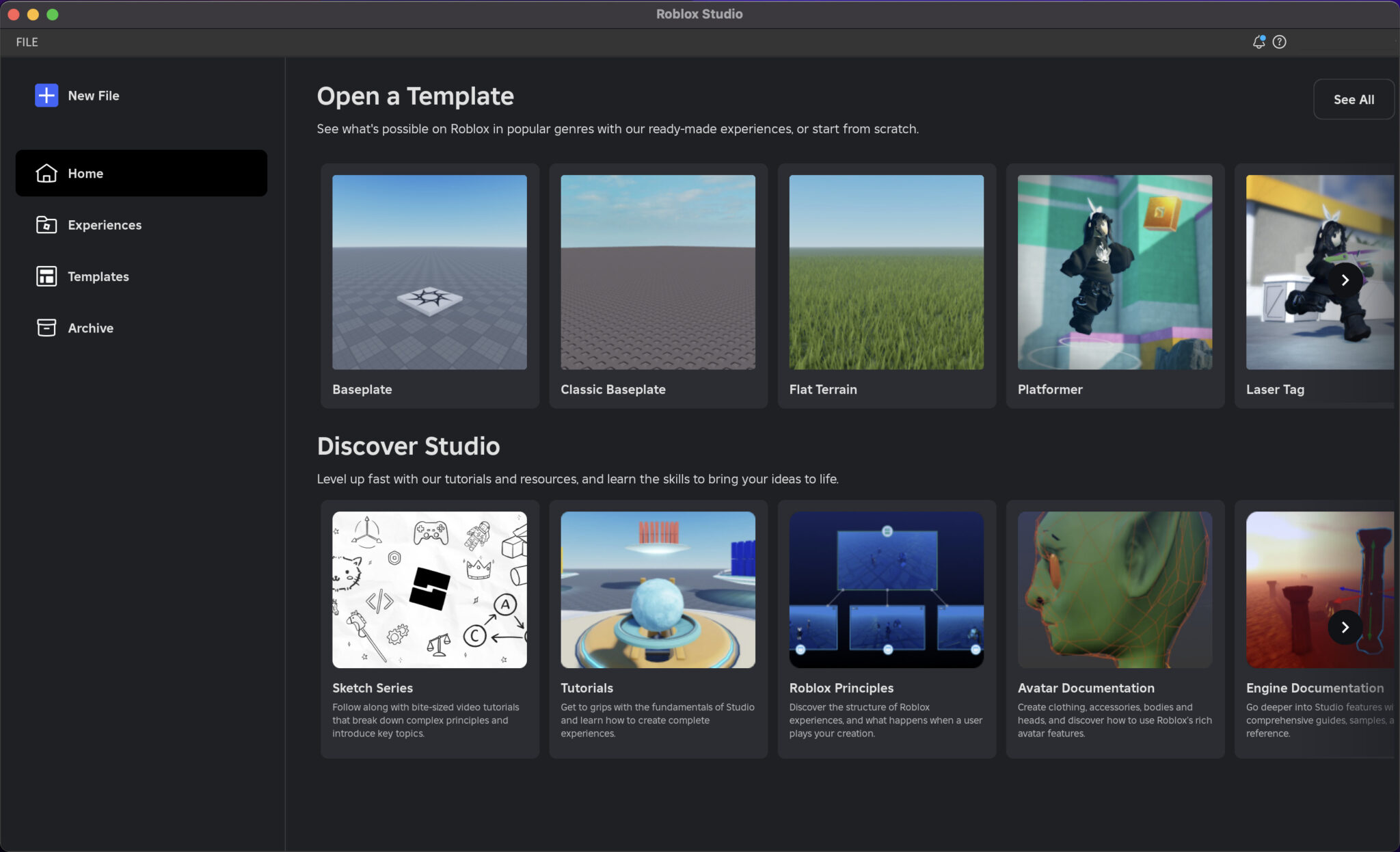Advance the templates carousel with the right arrow
Screen dimensions: 1400x852
(x=1345, y=280)
